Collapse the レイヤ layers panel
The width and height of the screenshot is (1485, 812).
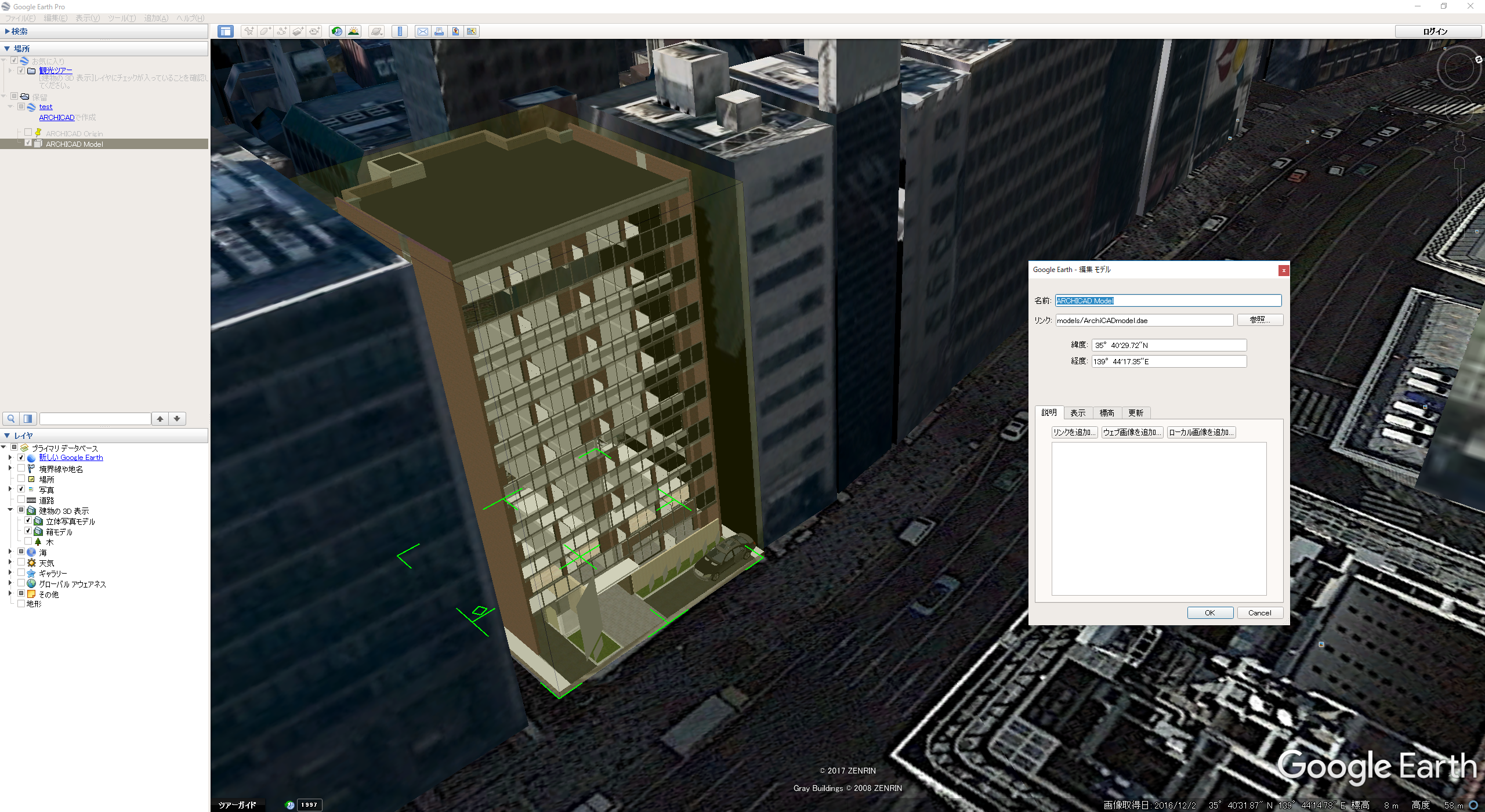click(x=7, y=436)
